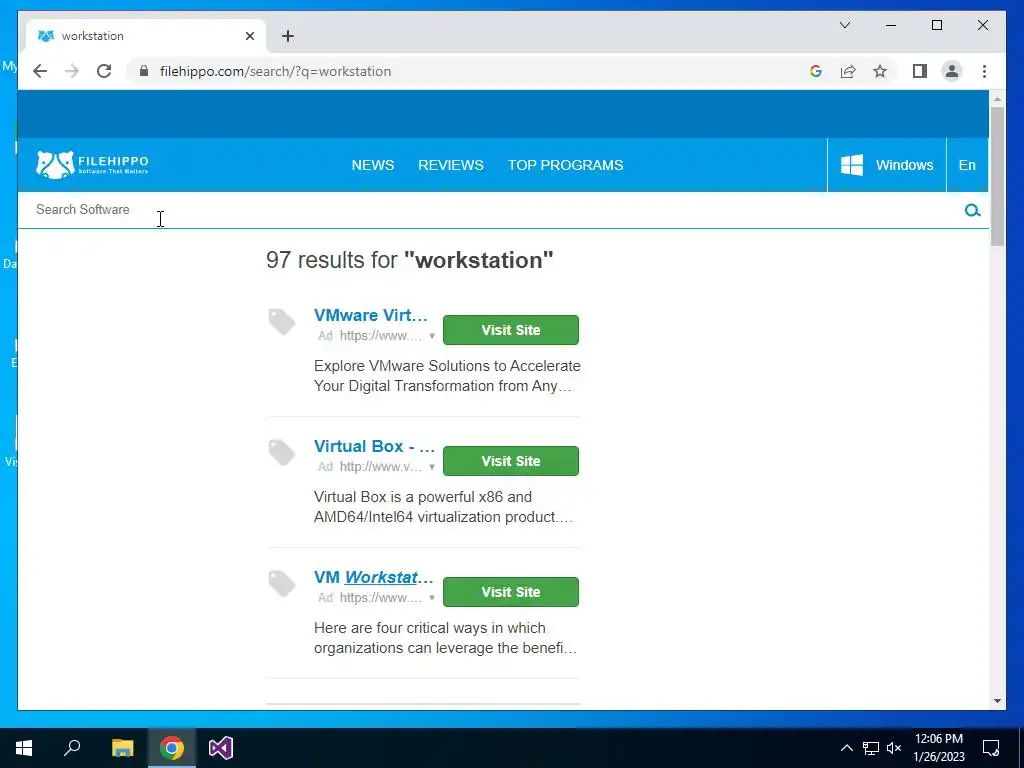Open the NEWS section
Image resolution: width=1024 pixels, height=768 pixels.
pyautogui.click(x=373, y=165)
